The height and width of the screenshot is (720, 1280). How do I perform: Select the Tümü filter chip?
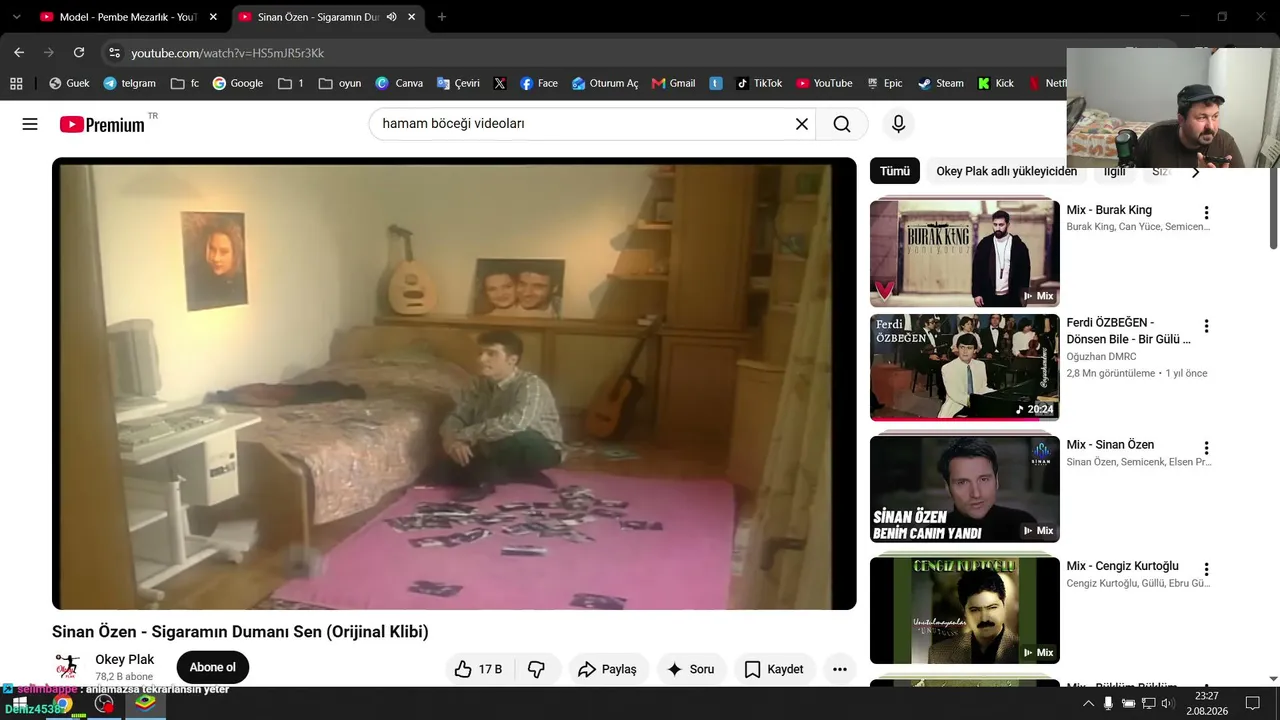pyautogui.click(x=895, y=171)
